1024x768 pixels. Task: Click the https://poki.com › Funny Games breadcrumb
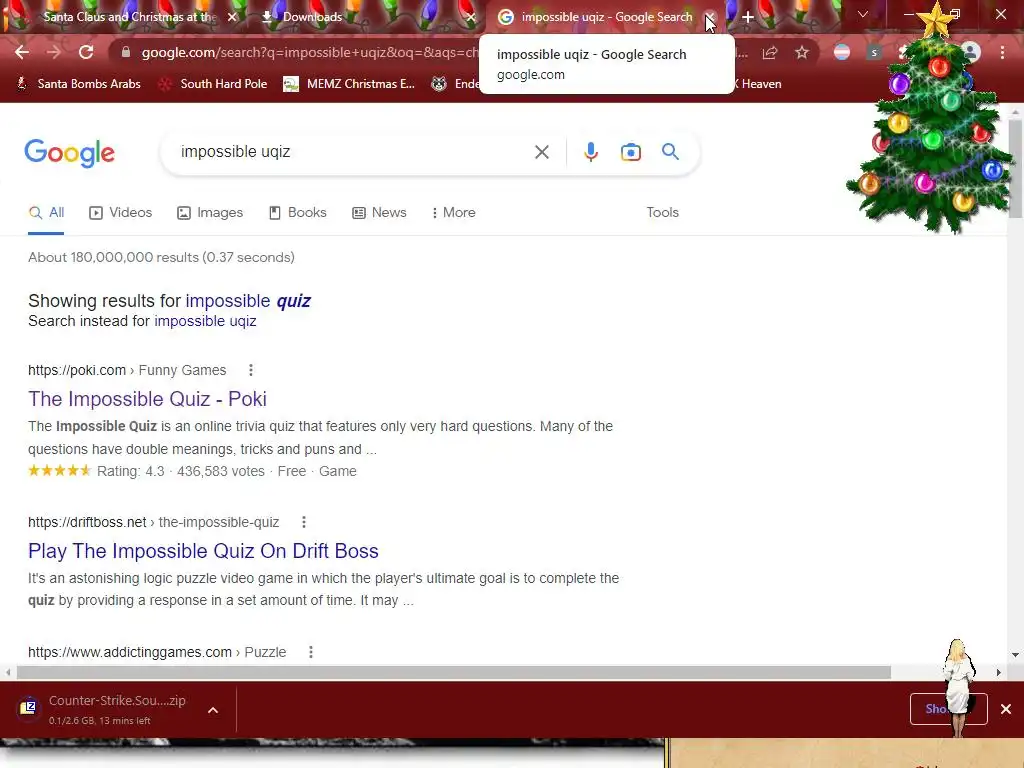tap(127, 370)
